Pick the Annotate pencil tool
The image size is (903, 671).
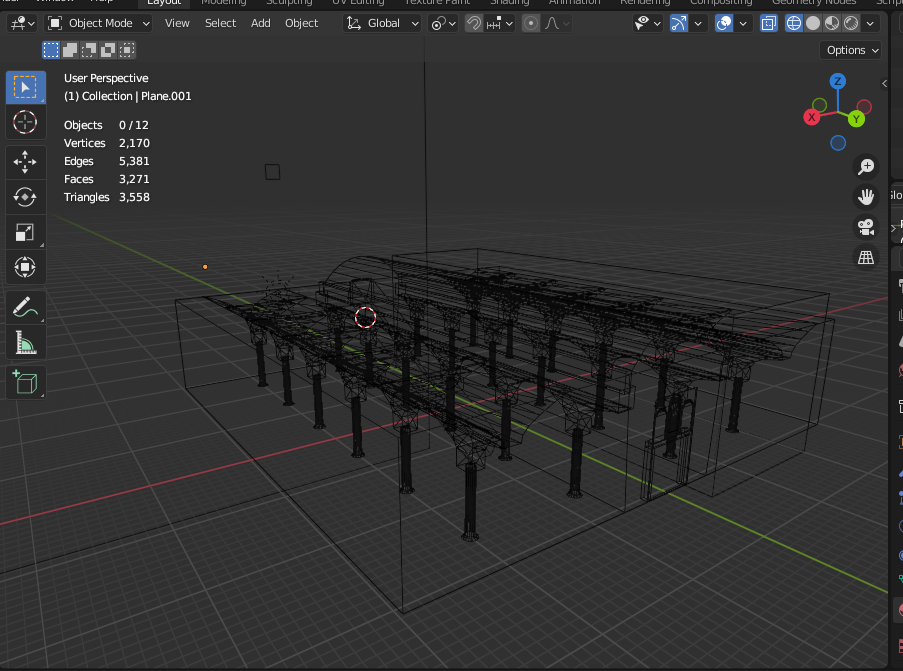click(x=25, y=309)
